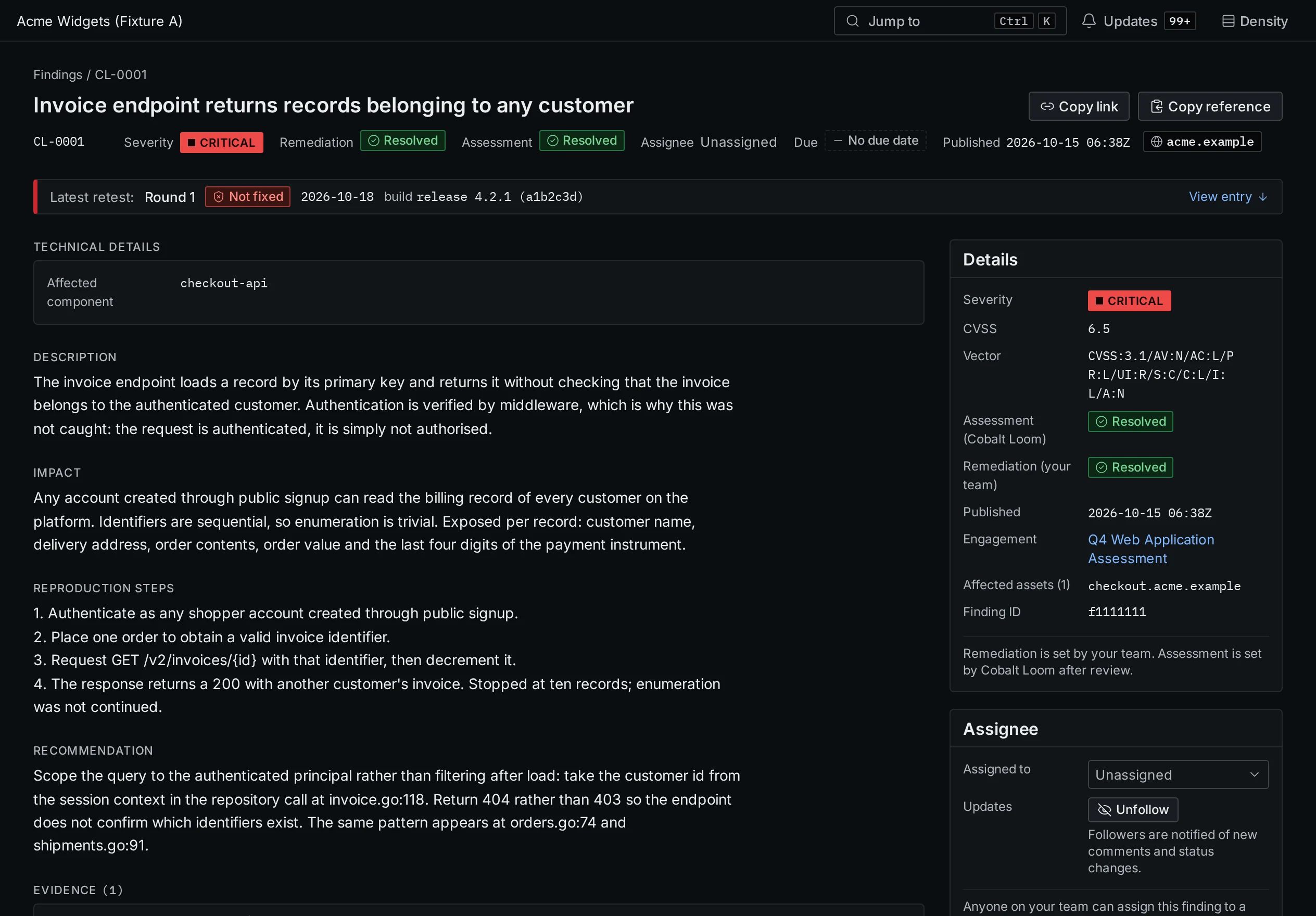The height and width of the screenshot is (916, 1316).
Task: Open the 99+ updates badge
Action: pos(1180,21)
